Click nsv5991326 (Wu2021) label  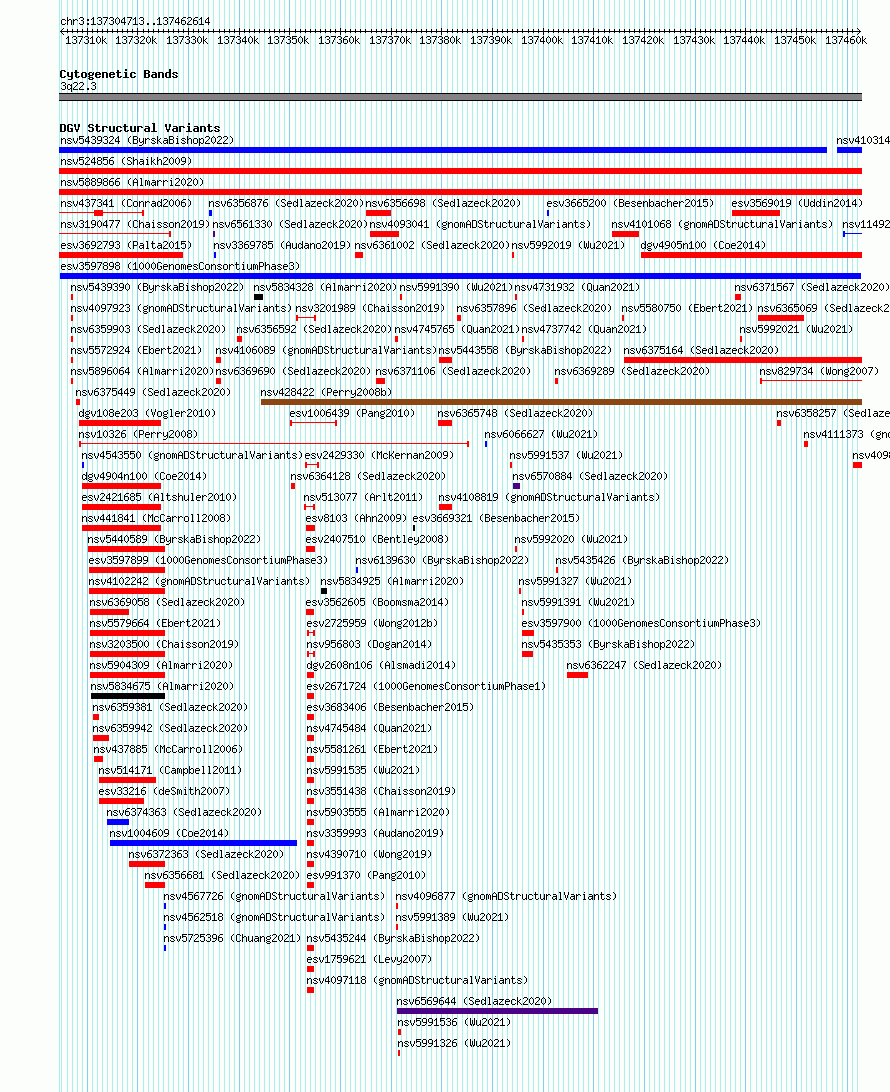coord(455,1043)
